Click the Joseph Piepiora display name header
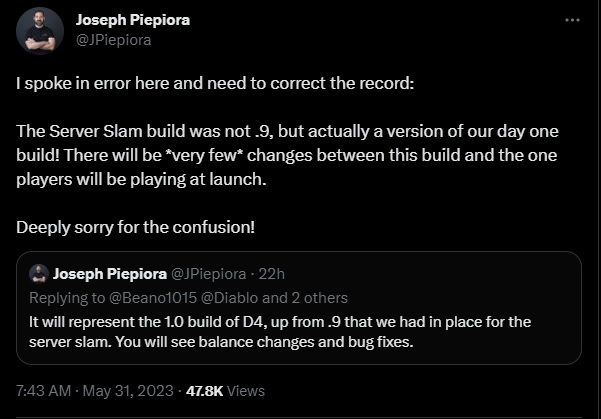Image resolution: width=601 pixels, height=419 pixels. [133, 20]
